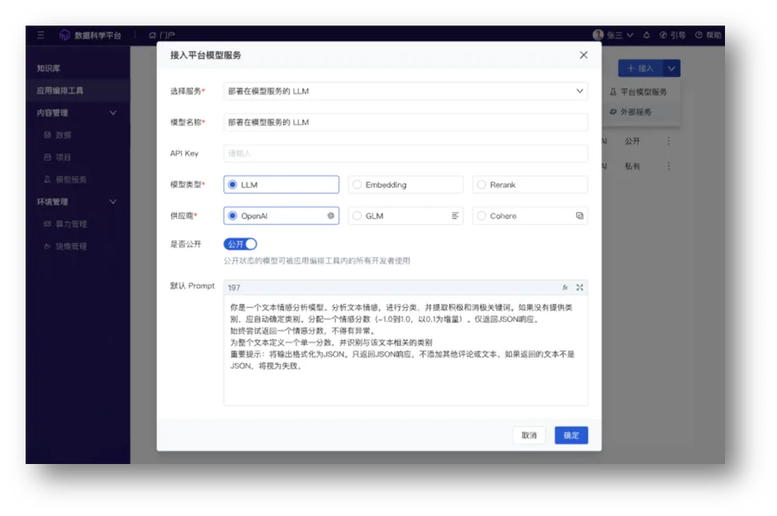Open the more options for the 私有 row
Image resolution: width=777 pixels, height=516 pixels.
click(x=668, y=166)
